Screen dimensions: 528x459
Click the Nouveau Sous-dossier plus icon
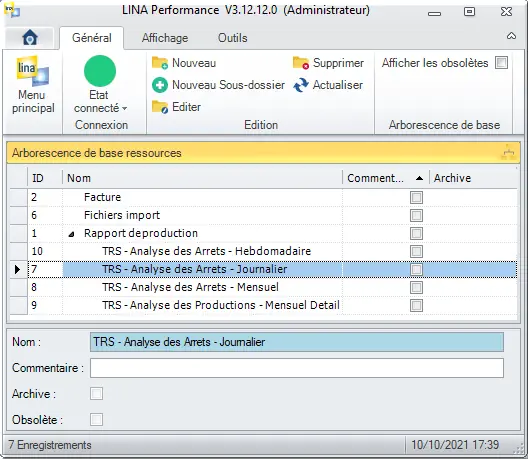click(160, 85)
